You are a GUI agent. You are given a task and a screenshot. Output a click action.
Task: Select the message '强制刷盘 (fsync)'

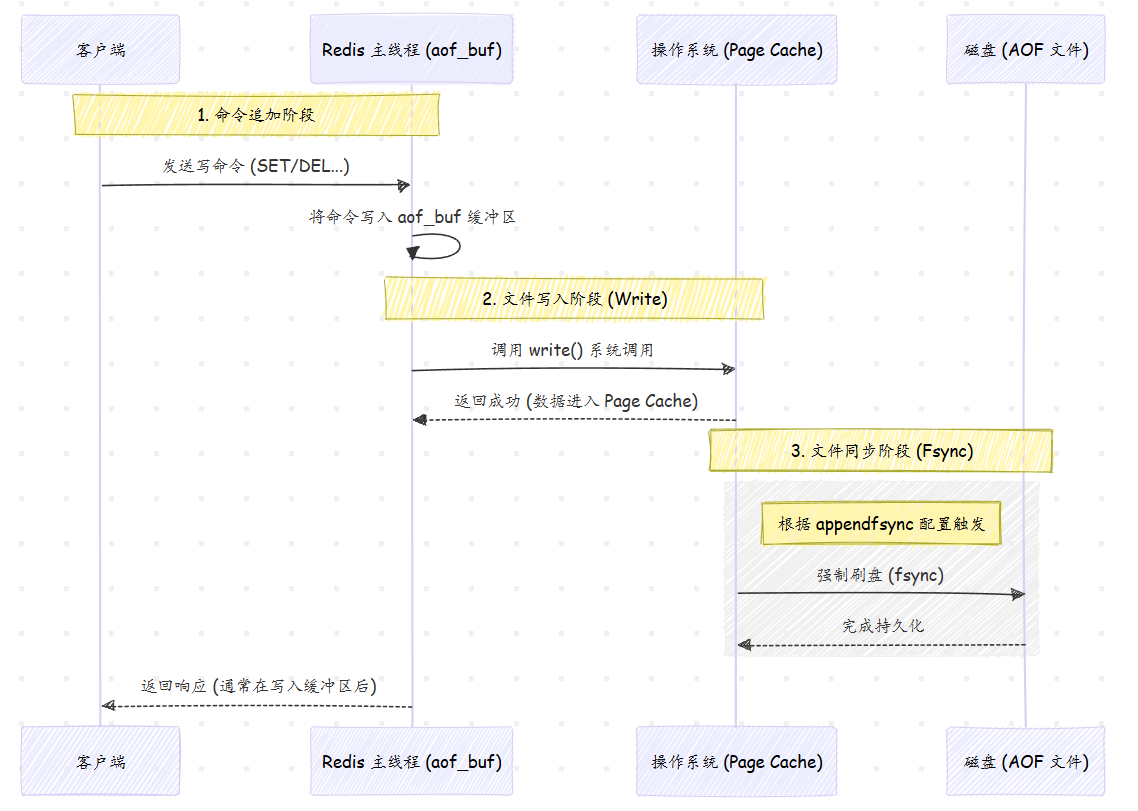coord(880,575)
